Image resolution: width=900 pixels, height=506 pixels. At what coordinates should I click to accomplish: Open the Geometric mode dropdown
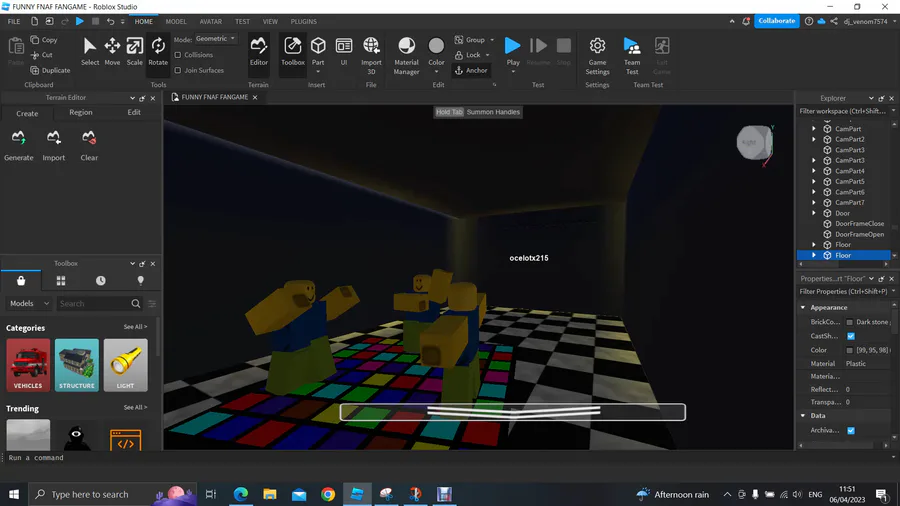tap(215, 39)
